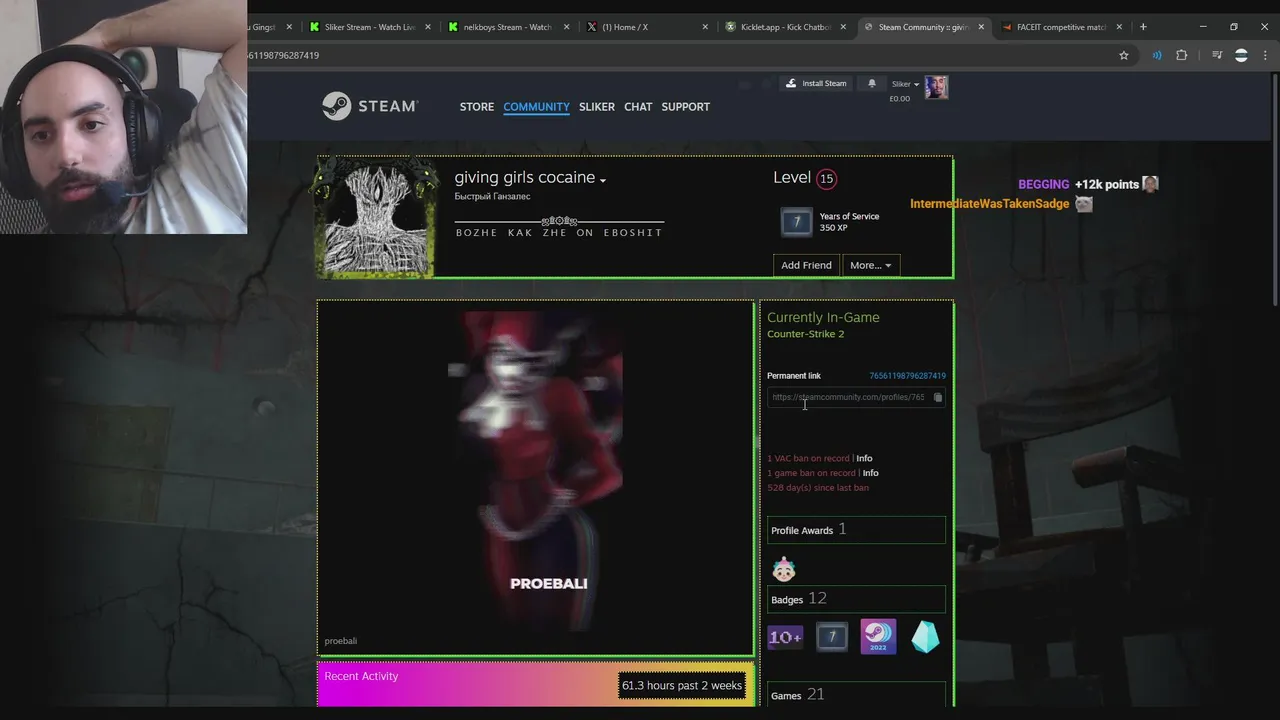1280x720 pixels.
Task: Click the permanent link Steam ID number
Action: [x=907, y=376]
